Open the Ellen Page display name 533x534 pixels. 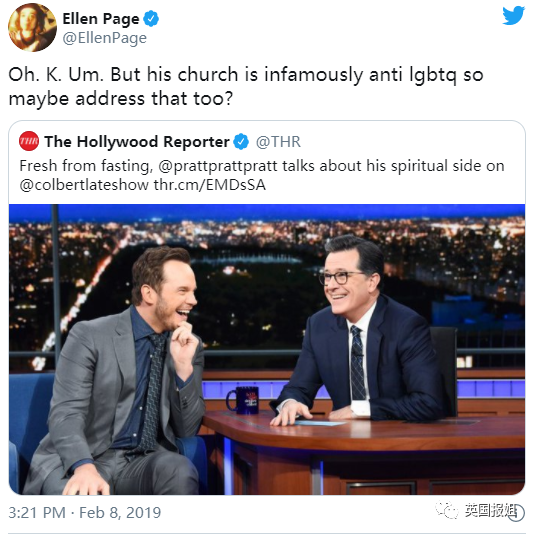(x=101, y=19)
